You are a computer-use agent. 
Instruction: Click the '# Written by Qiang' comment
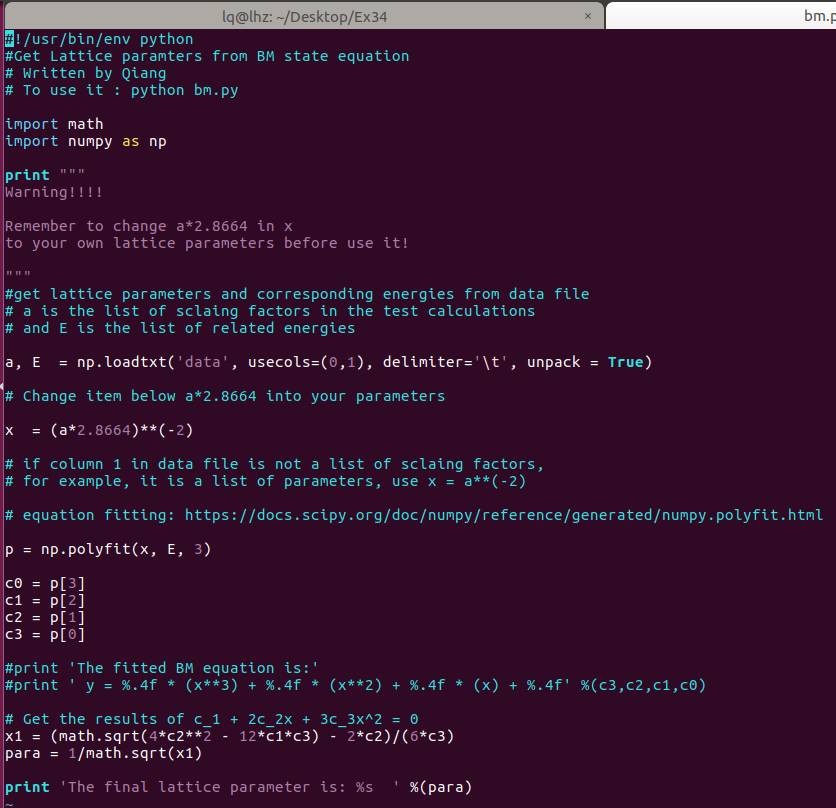(86, 73)
